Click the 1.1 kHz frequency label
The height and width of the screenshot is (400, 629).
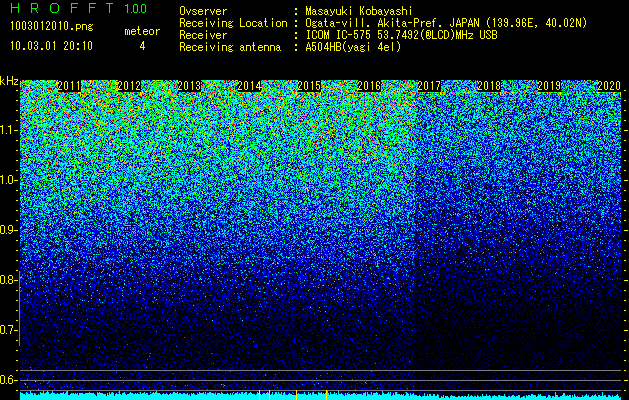click(8, 130)
